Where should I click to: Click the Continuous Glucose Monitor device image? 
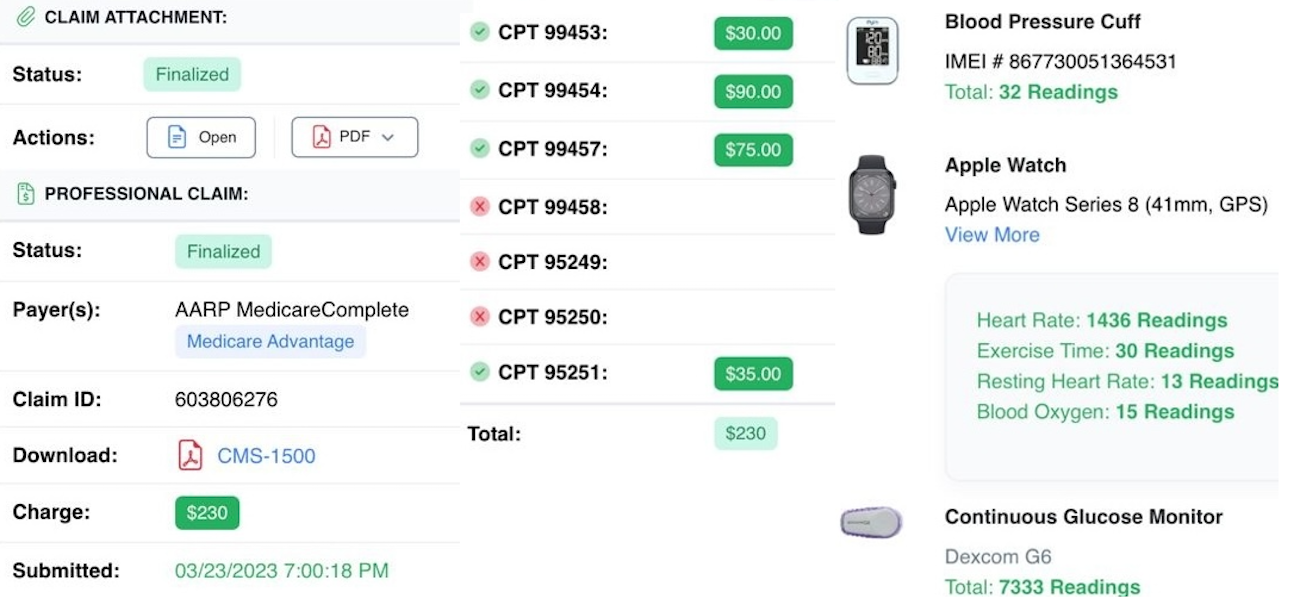point(871,522)
